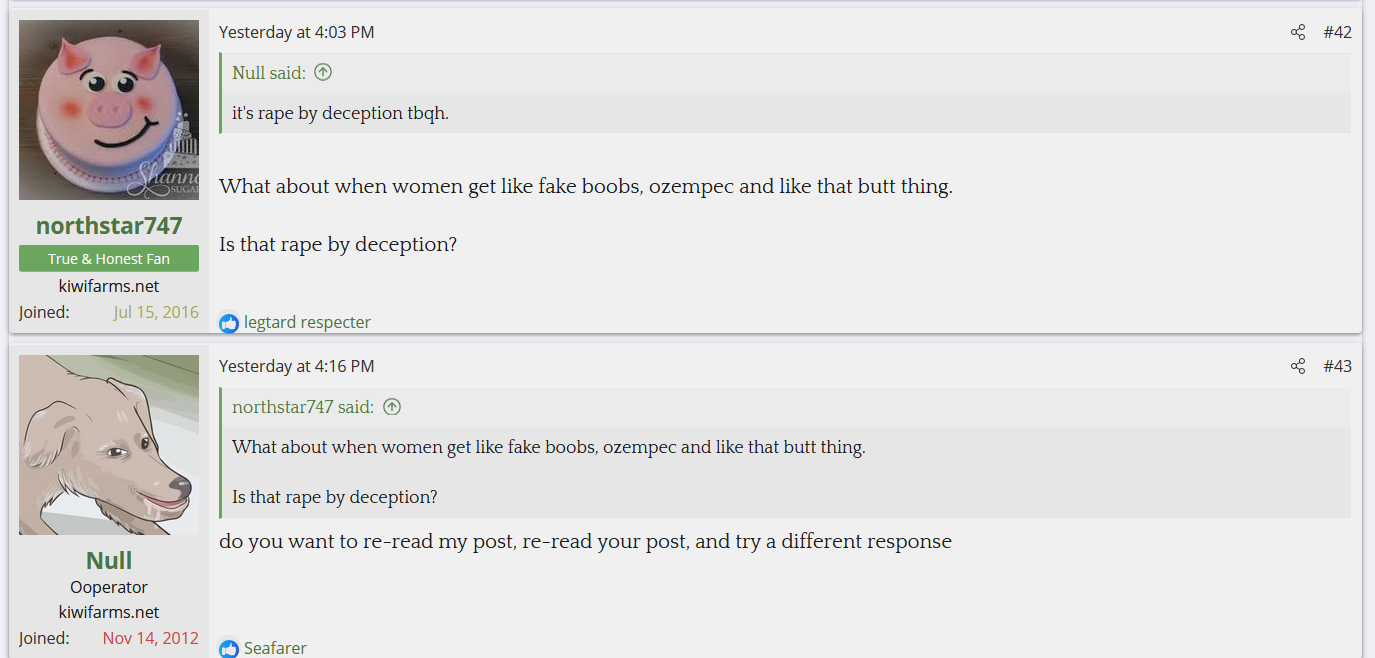
Task: Open post number #43 permalink
Action: point(1337,366)
